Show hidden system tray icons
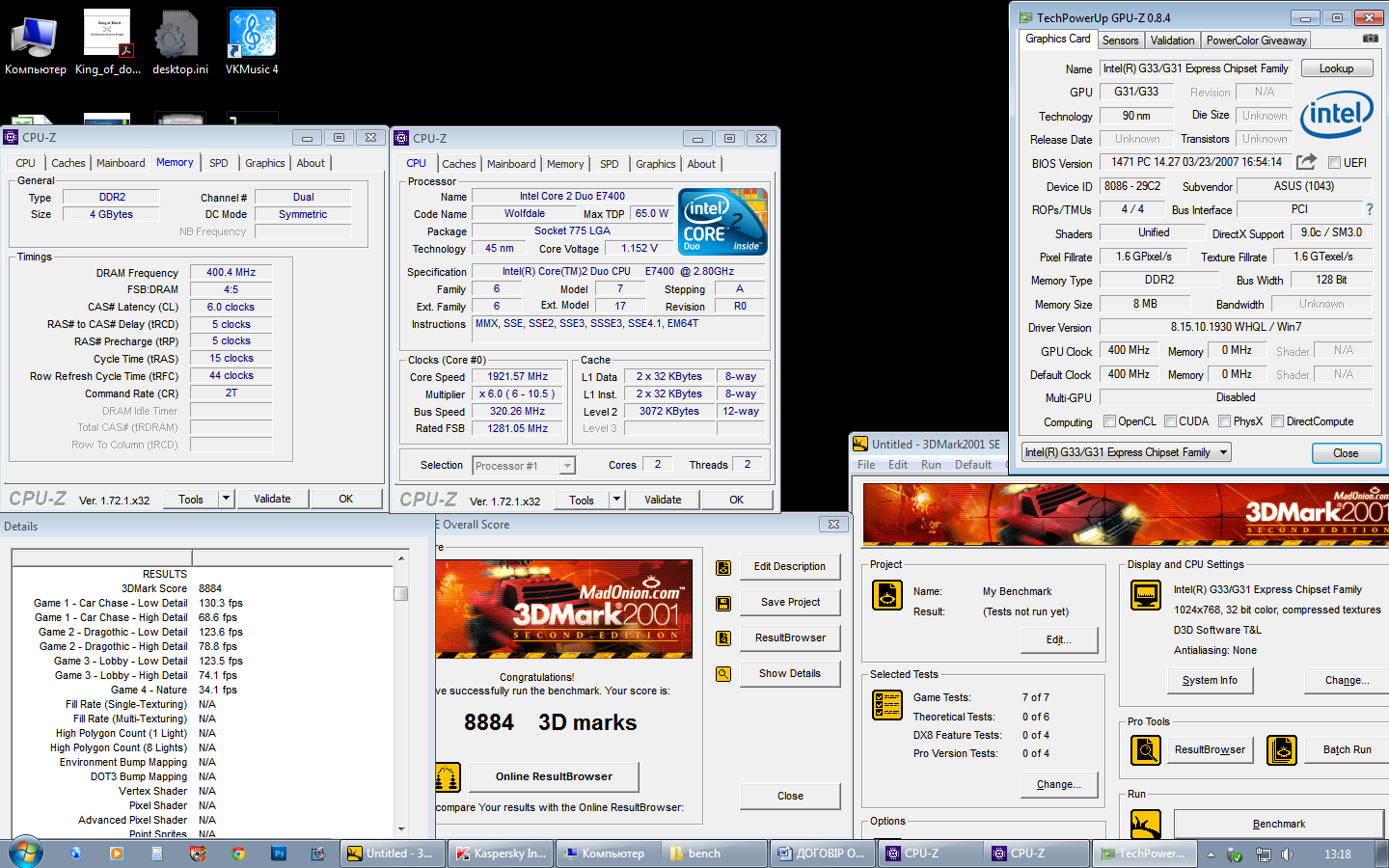The image size is (1389, 868). (x=1211, y=854)
